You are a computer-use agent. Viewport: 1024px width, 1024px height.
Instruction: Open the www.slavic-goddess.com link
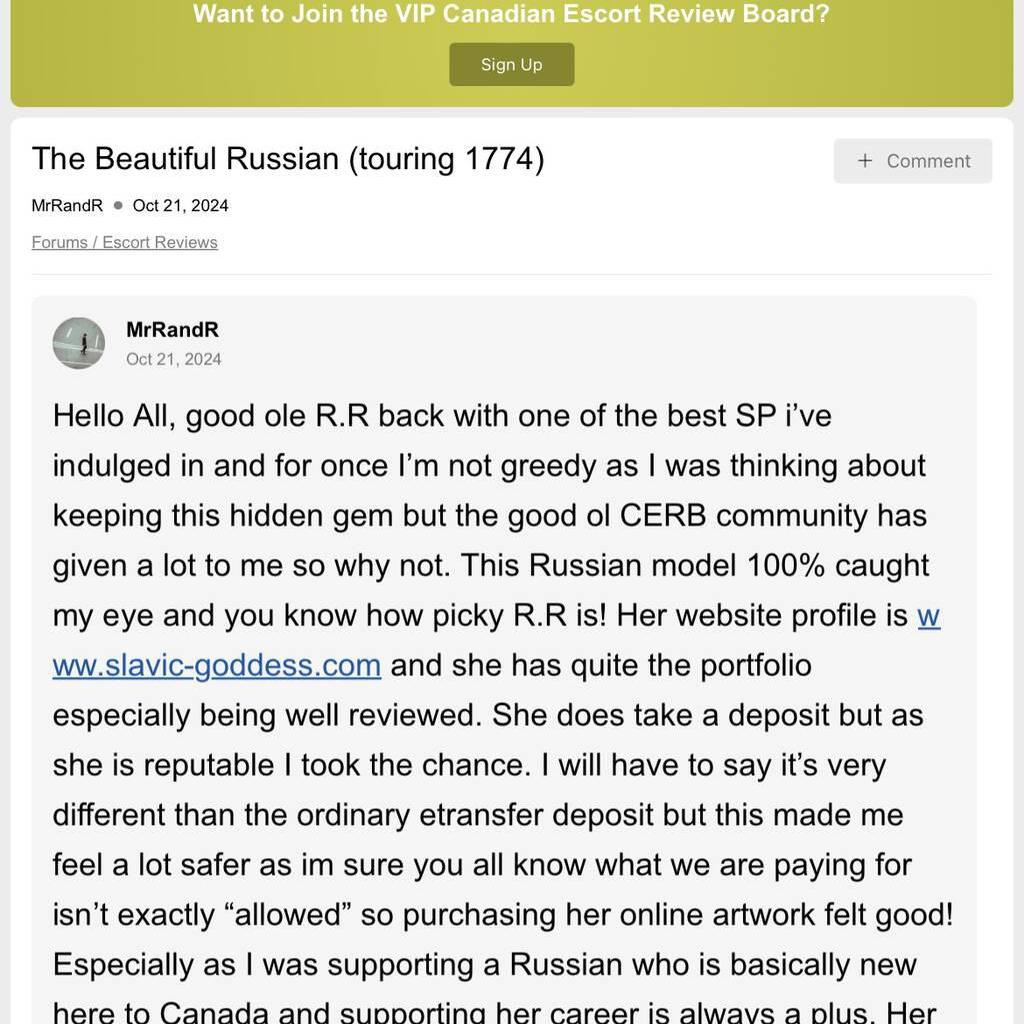tap(217, 665)
